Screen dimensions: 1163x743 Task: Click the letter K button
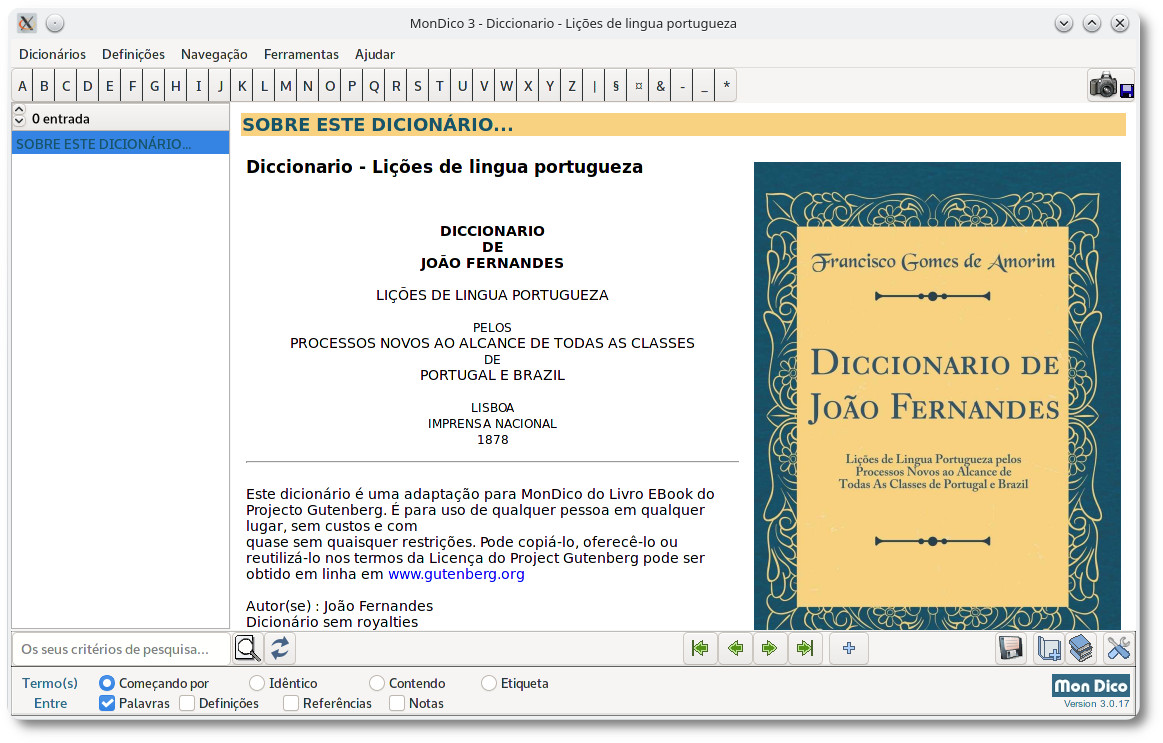(x=242, y=85)
